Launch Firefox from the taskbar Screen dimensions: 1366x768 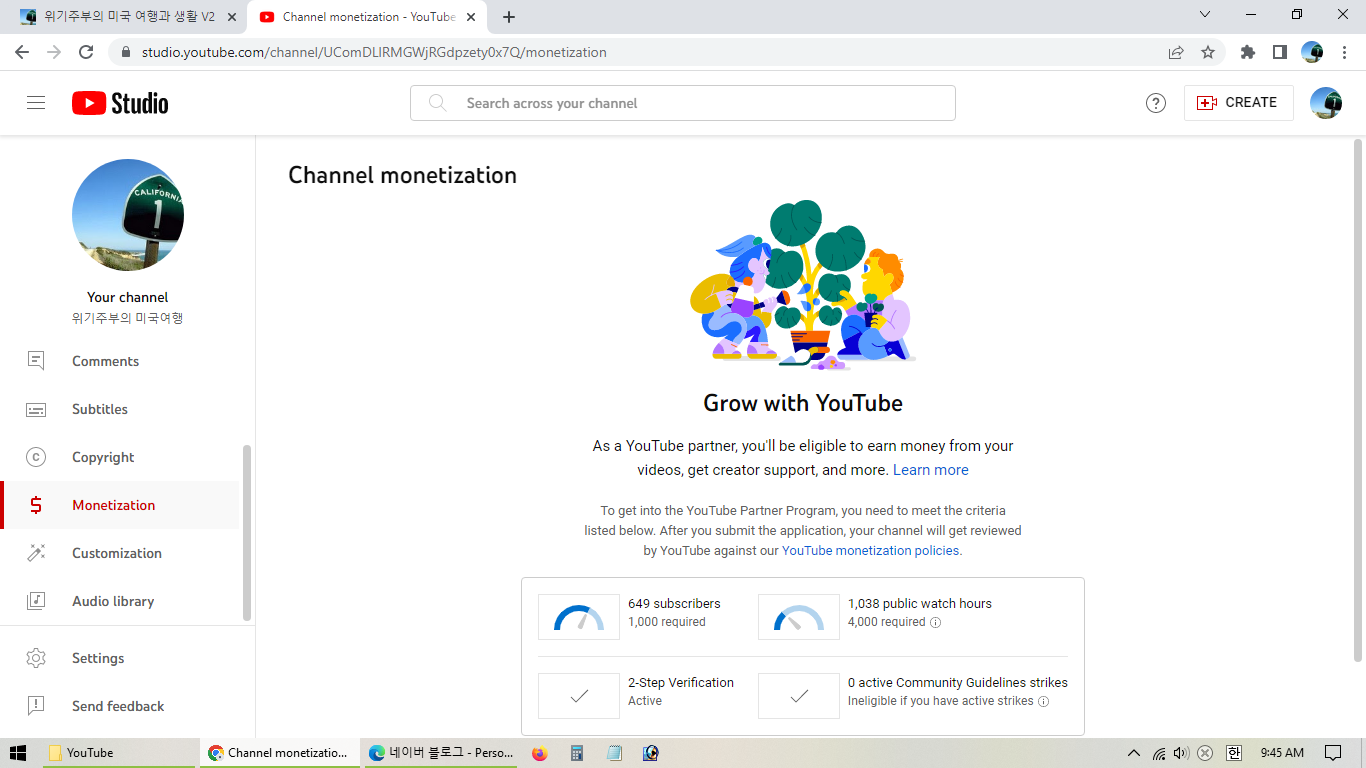coord(540,753)
